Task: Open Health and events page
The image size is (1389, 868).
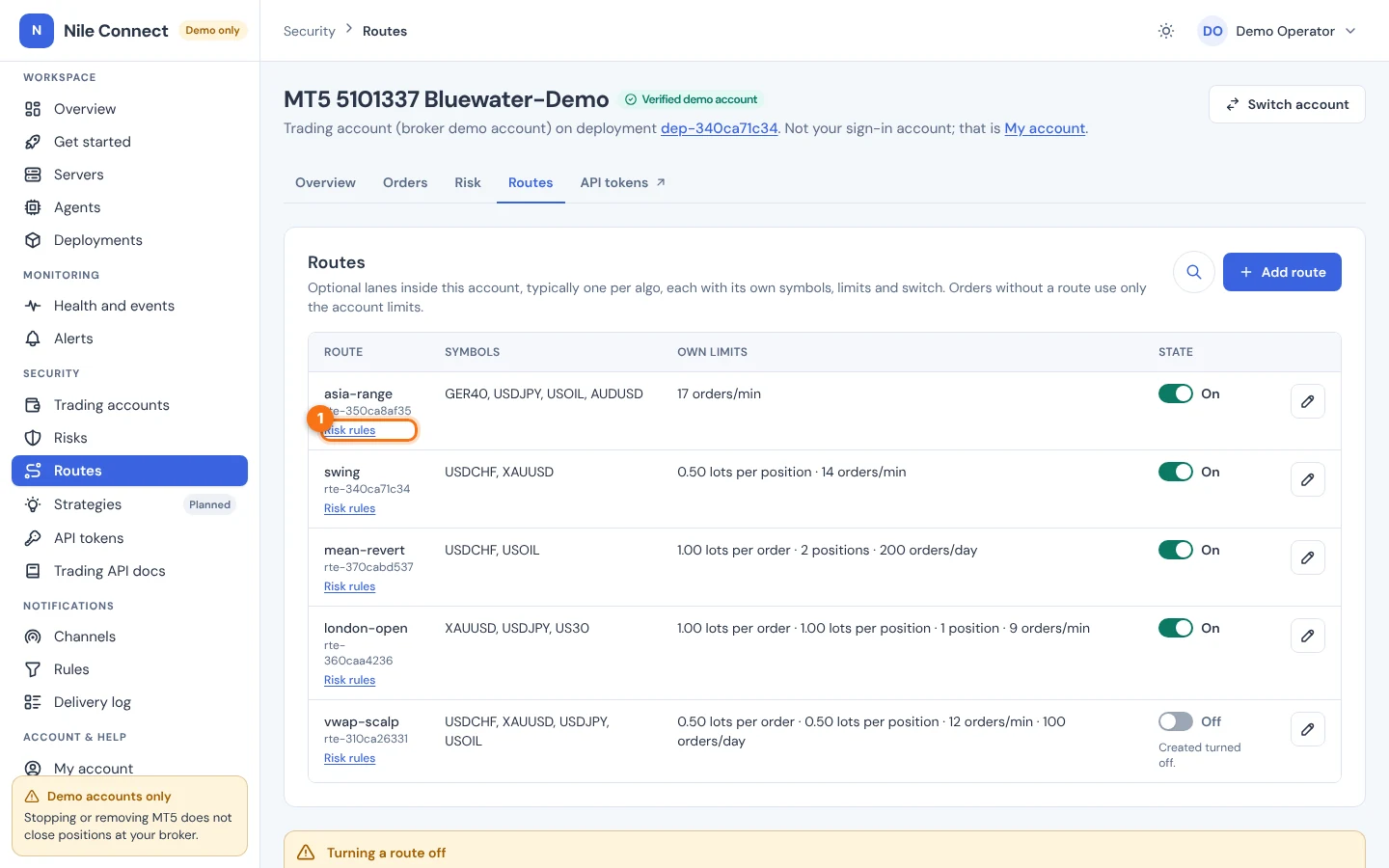Action: point(129,306)
